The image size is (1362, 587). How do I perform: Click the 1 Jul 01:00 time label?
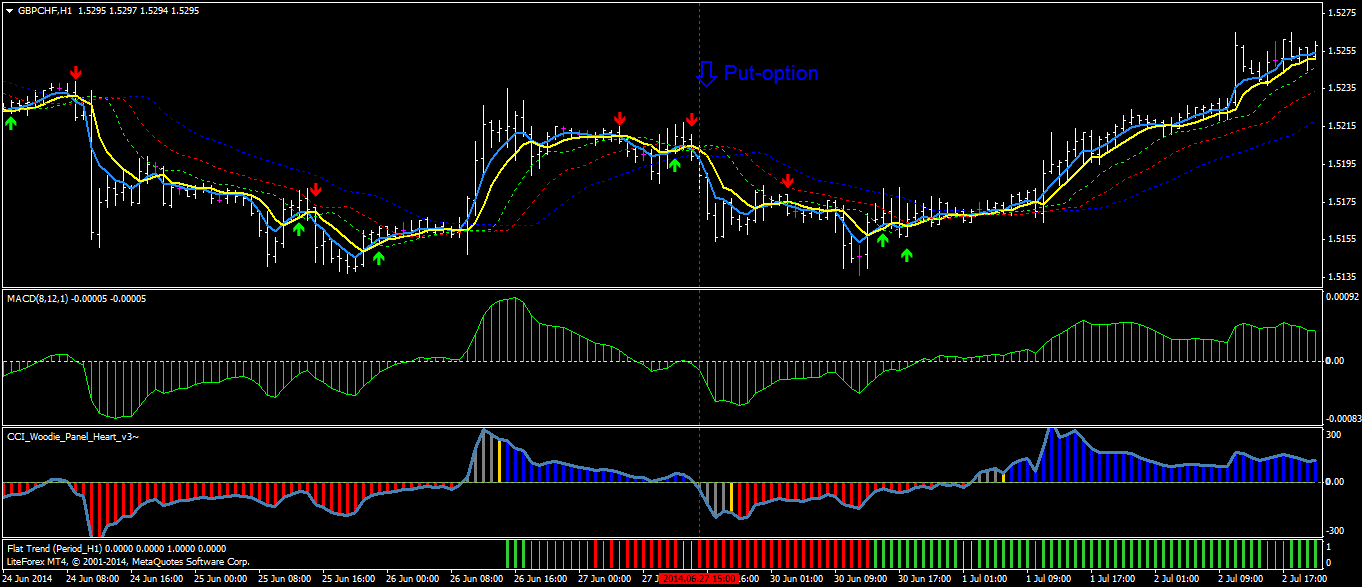[985, 578]
